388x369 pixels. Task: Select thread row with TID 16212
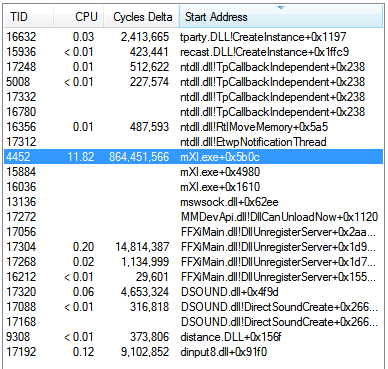click(x=193, y=277)
